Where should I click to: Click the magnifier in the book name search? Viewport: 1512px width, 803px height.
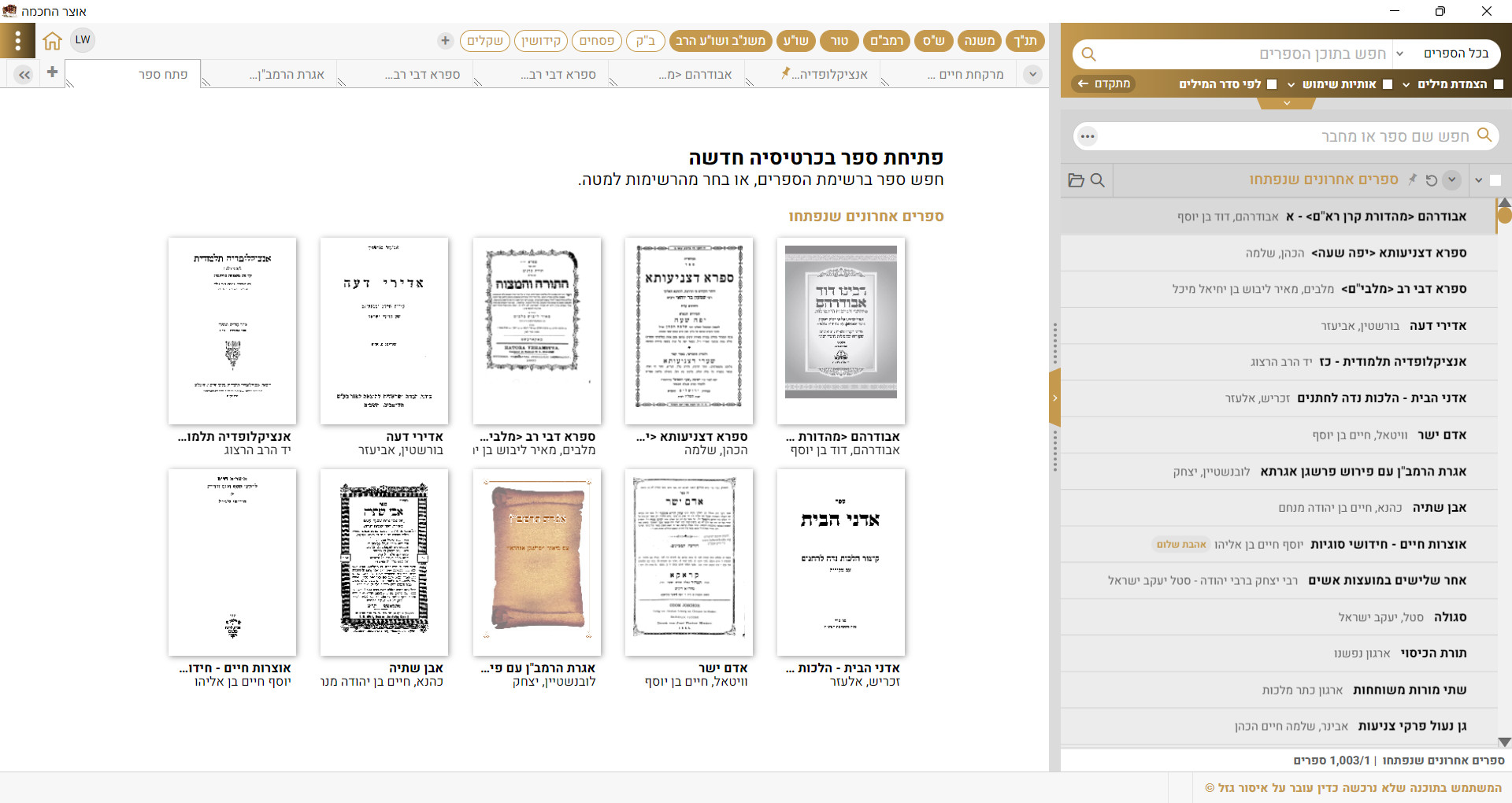pos(1484,135)
